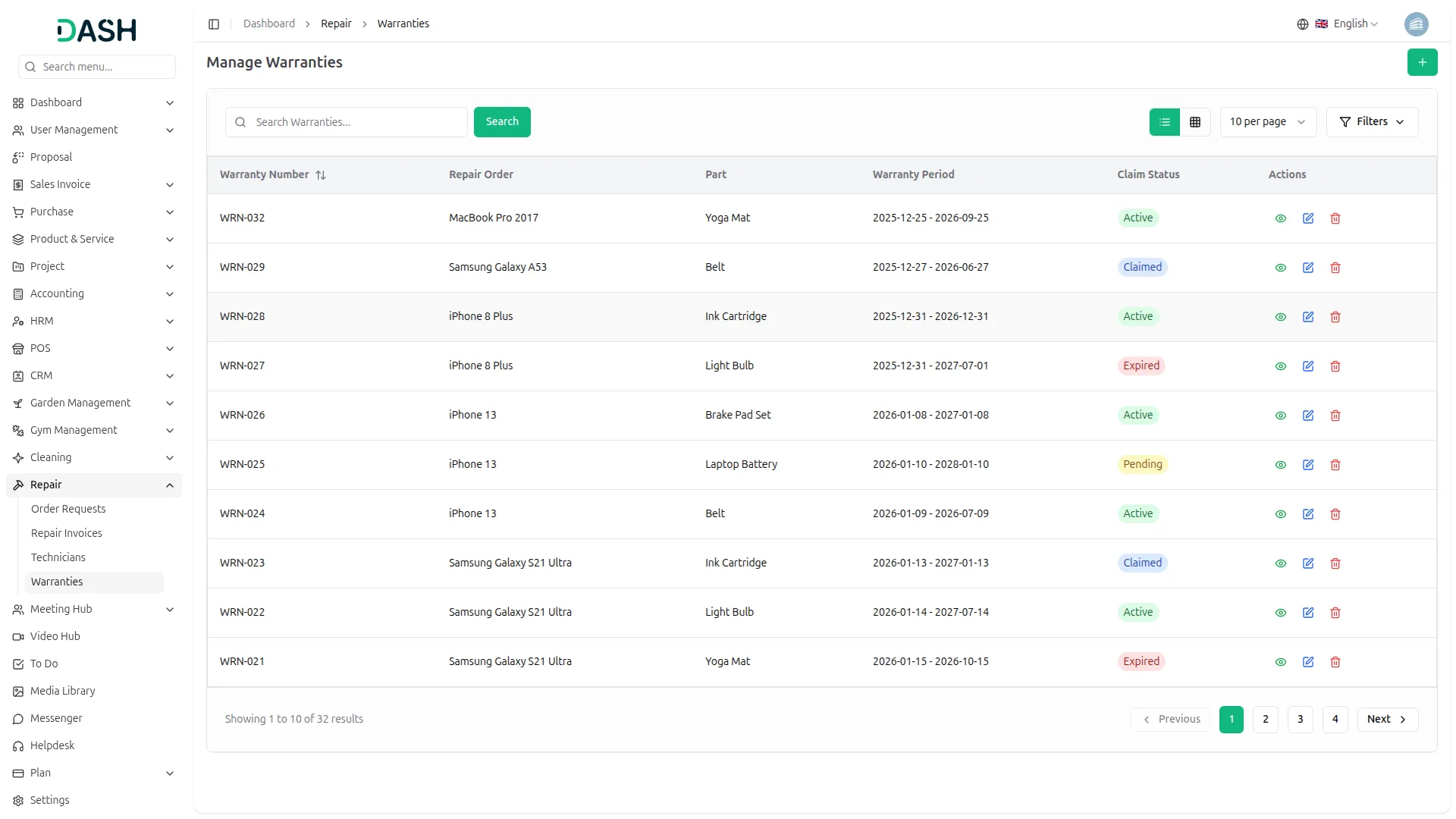This screenshot has width=1456, height=819.
Task: Collapse the Repair menu section
Action: [x=94, y=485]
